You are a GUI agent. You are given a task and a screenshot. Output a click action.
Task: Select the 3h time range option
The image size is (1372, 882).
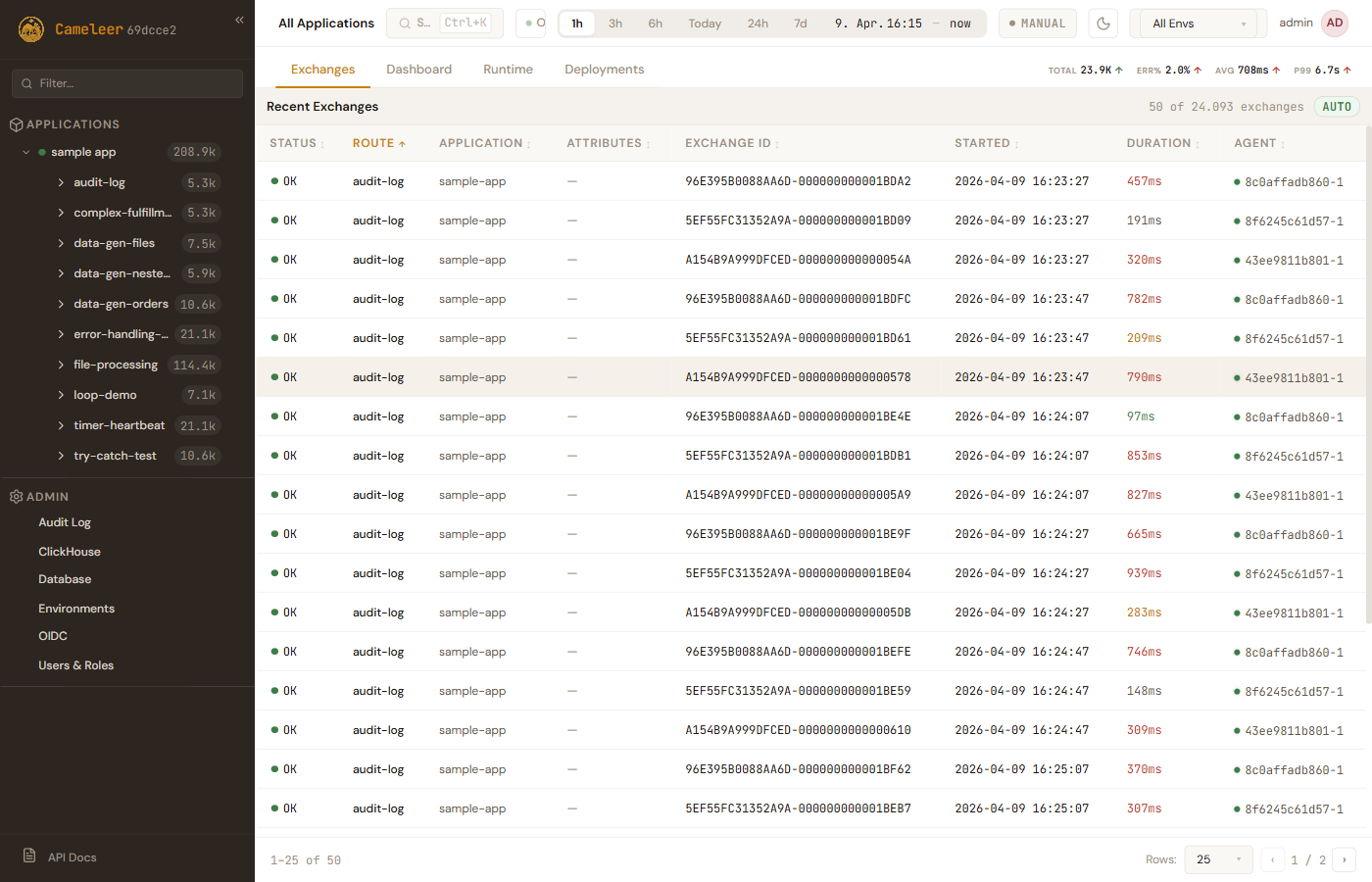pyautogui.click(x=615, y=24)
